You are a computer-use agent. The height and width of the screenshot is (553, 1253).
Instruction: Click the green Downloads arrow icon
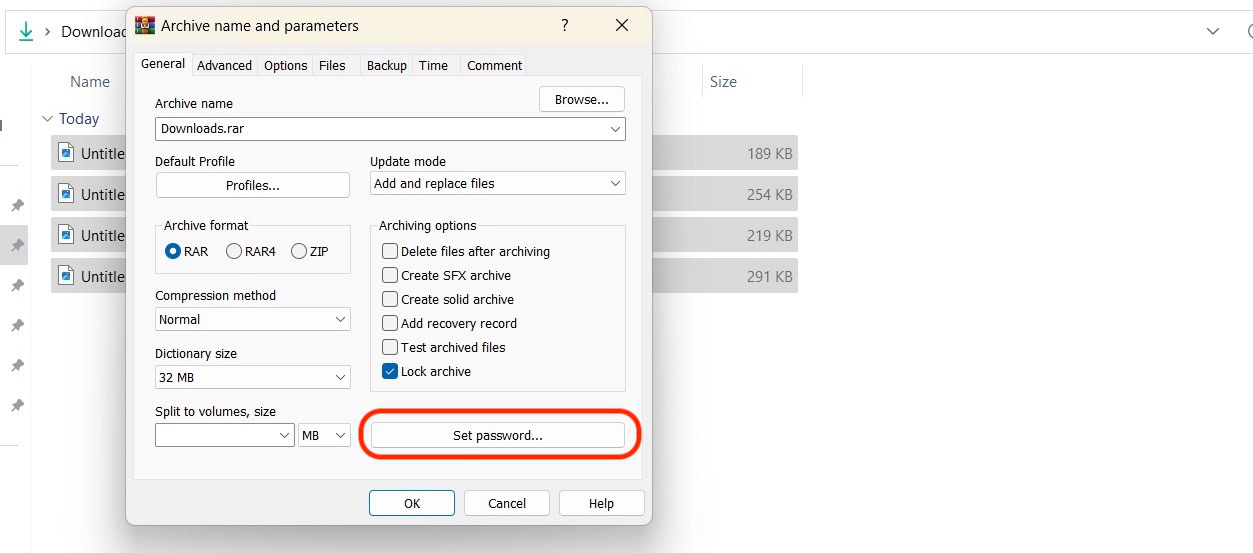(x=26, y=31)
